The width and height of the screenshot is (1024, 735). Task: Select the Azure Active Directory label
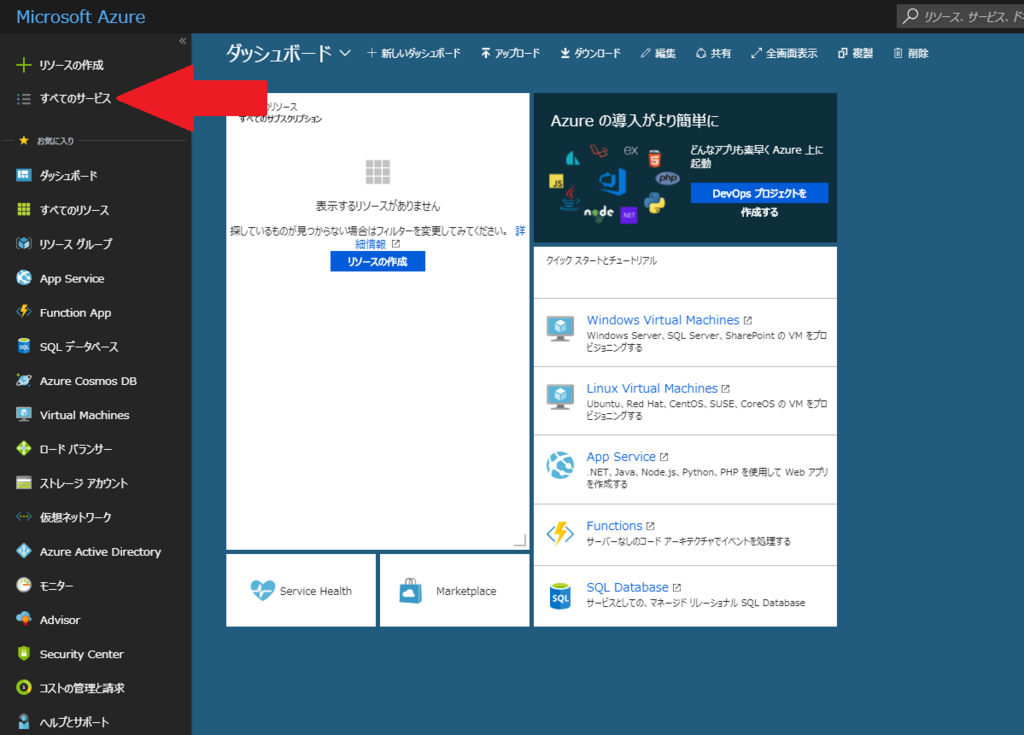click(x=100, y=551)
